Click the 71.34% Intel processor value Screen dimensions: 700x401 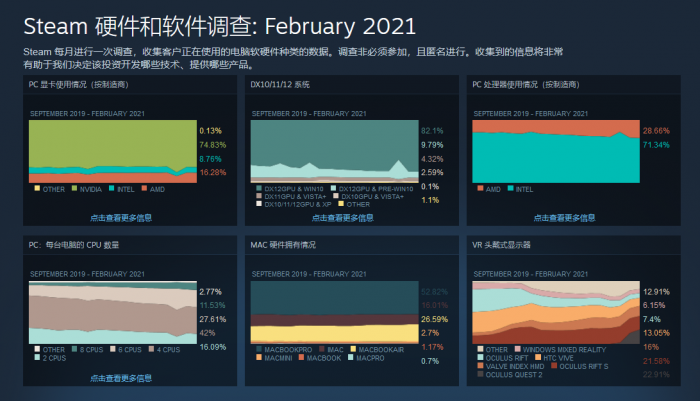click(x=656, y=145)
